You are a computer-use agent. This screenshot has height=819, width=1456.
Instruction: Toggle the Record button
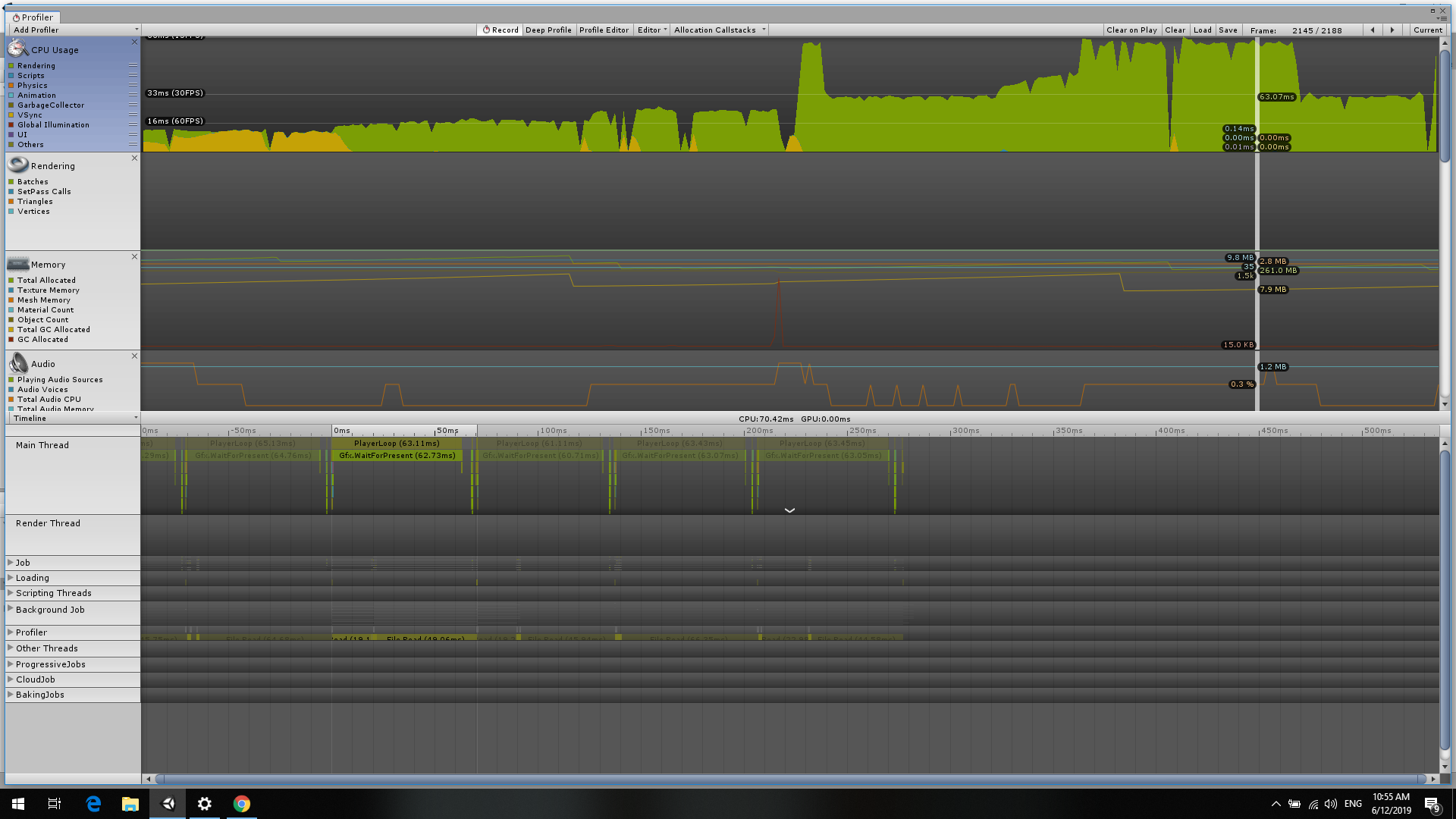point(500,30)
